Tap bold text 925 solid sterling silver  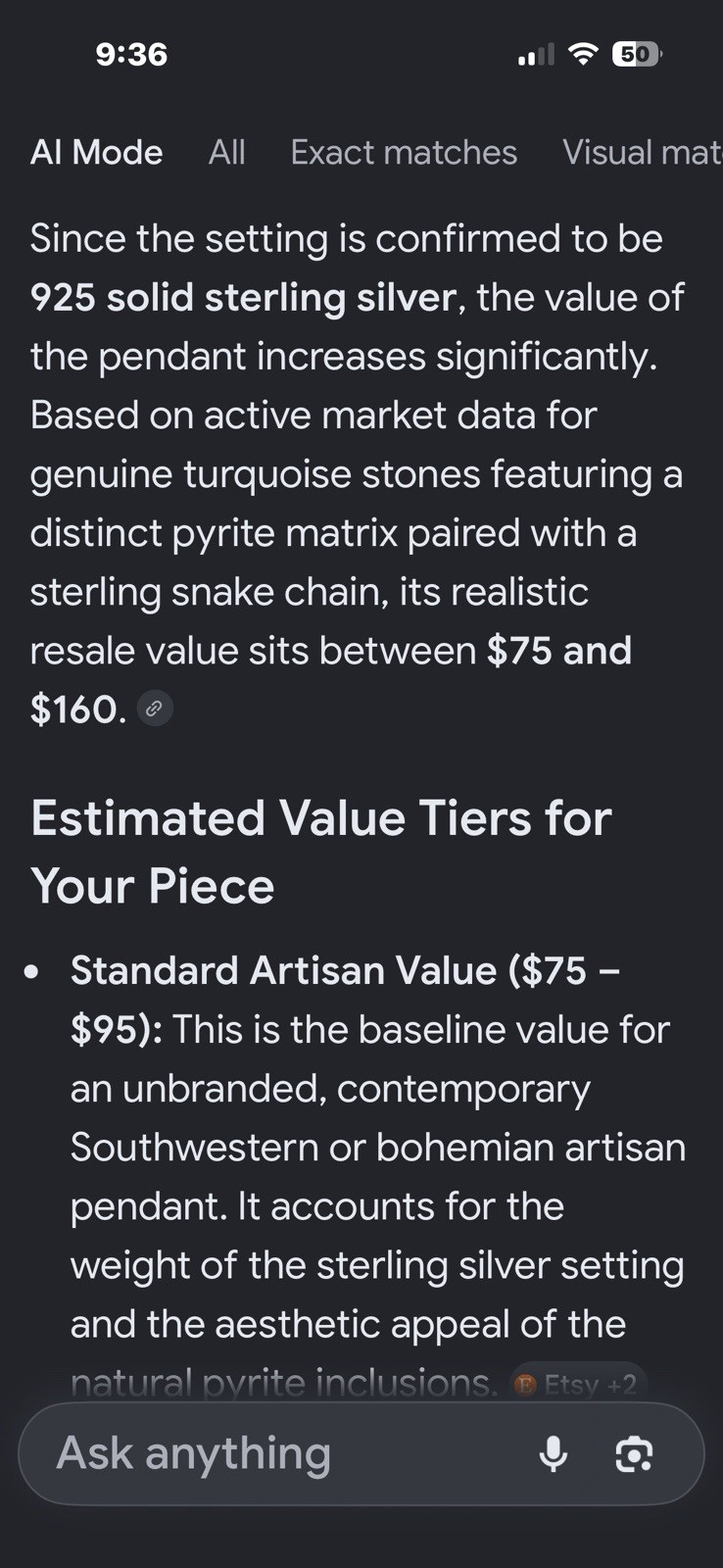(244, 297)
